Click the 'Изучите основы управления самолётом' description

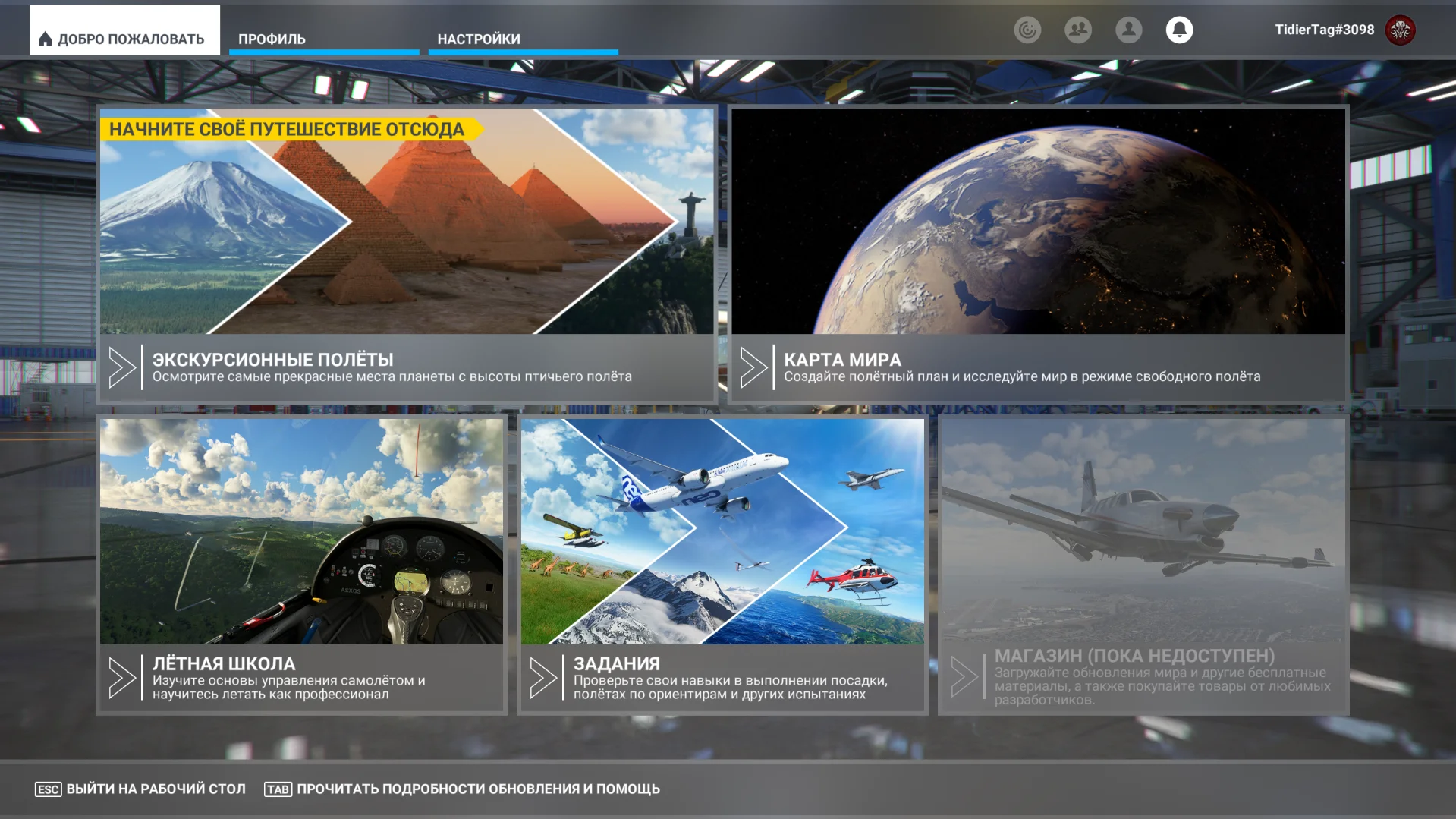click(289, 688)
